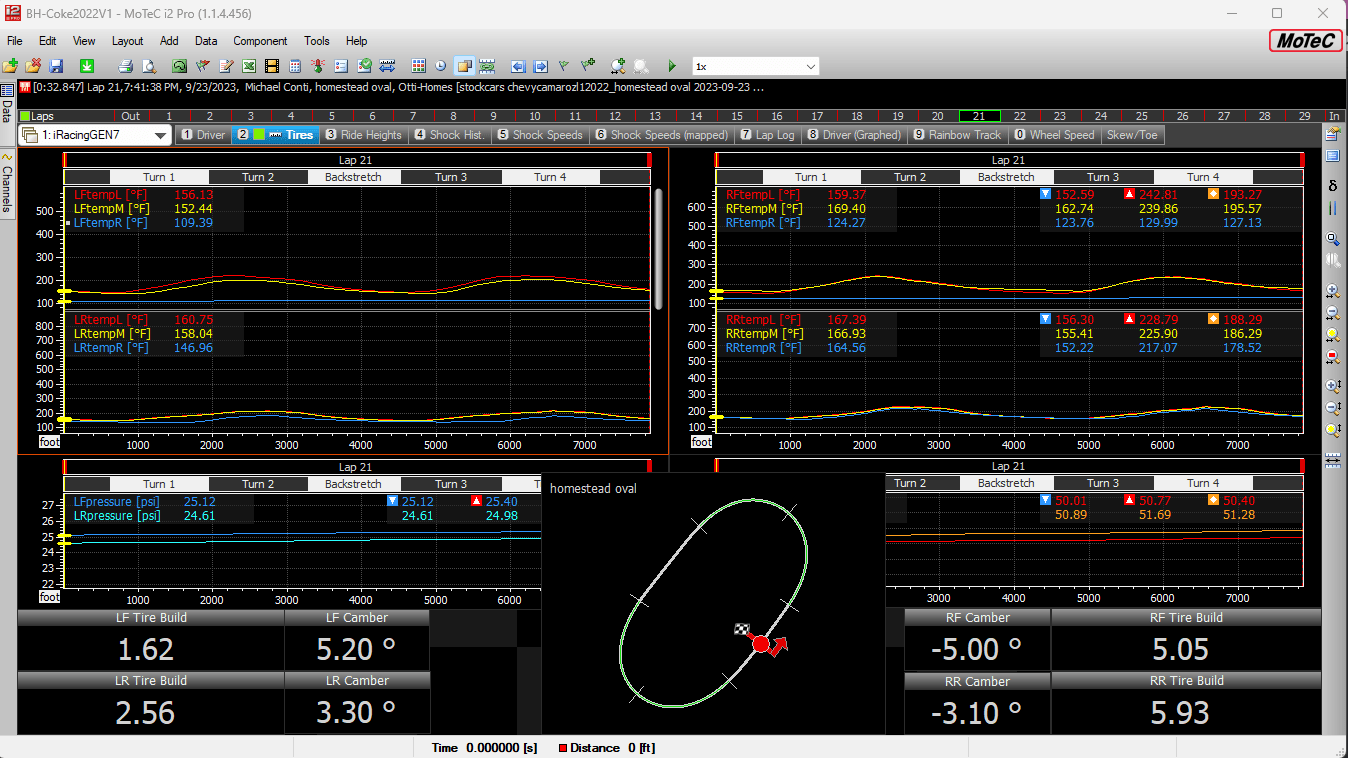
Task: Open the iRacingGEN7 workbook dropdown
Action: point(161,136)
